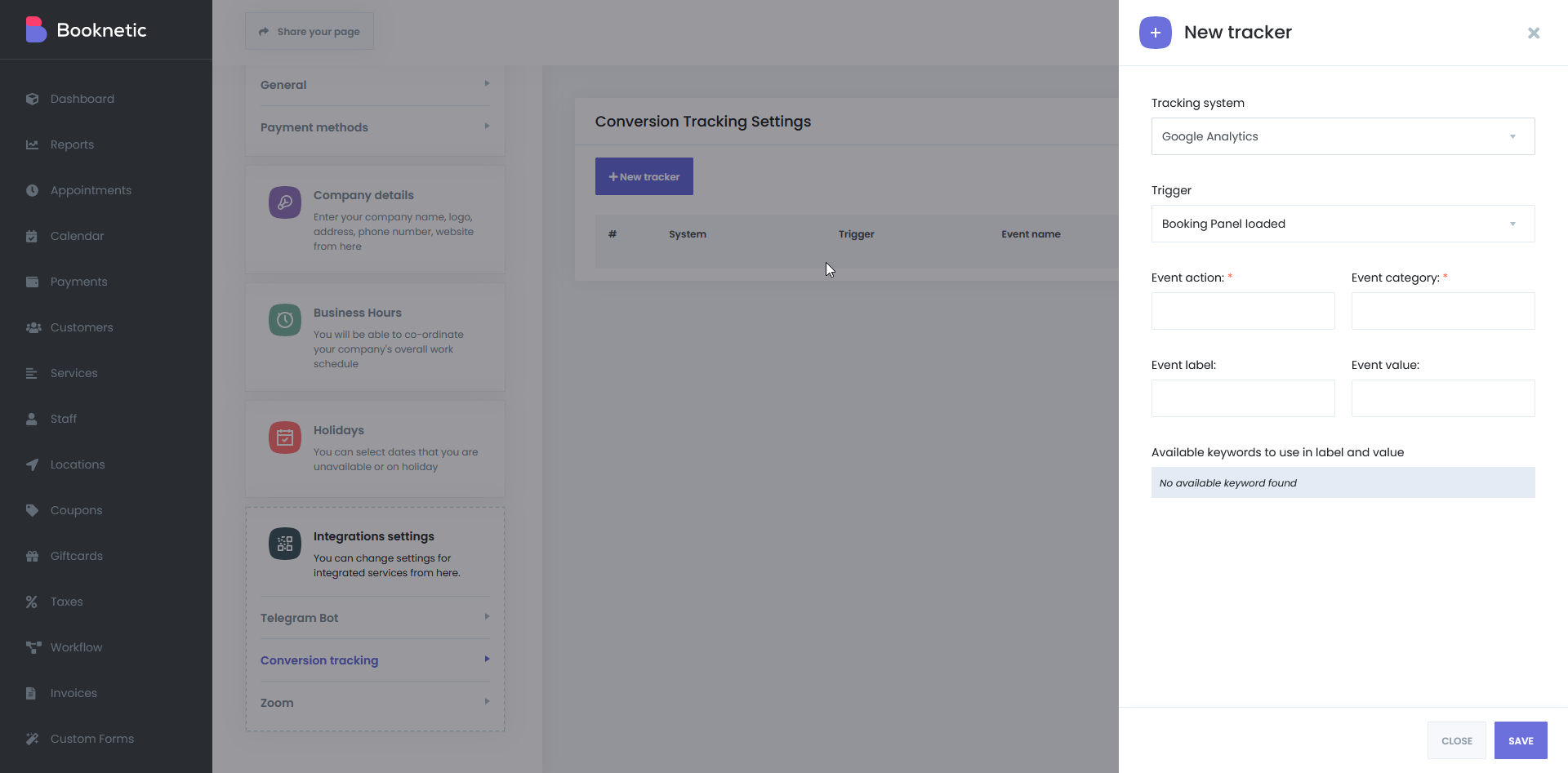Image resolution: width=1568 pixels, height=773 pixels.
Task: Save the new tracker
Action: click(x=1521, y=740)
